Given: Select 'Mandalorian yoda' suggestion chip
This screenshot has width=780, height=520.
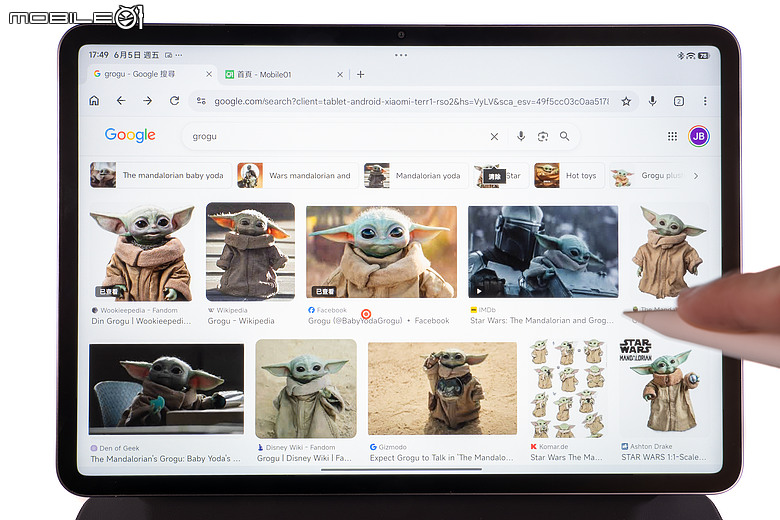Looking at the screenshot, I should [415, 175].
